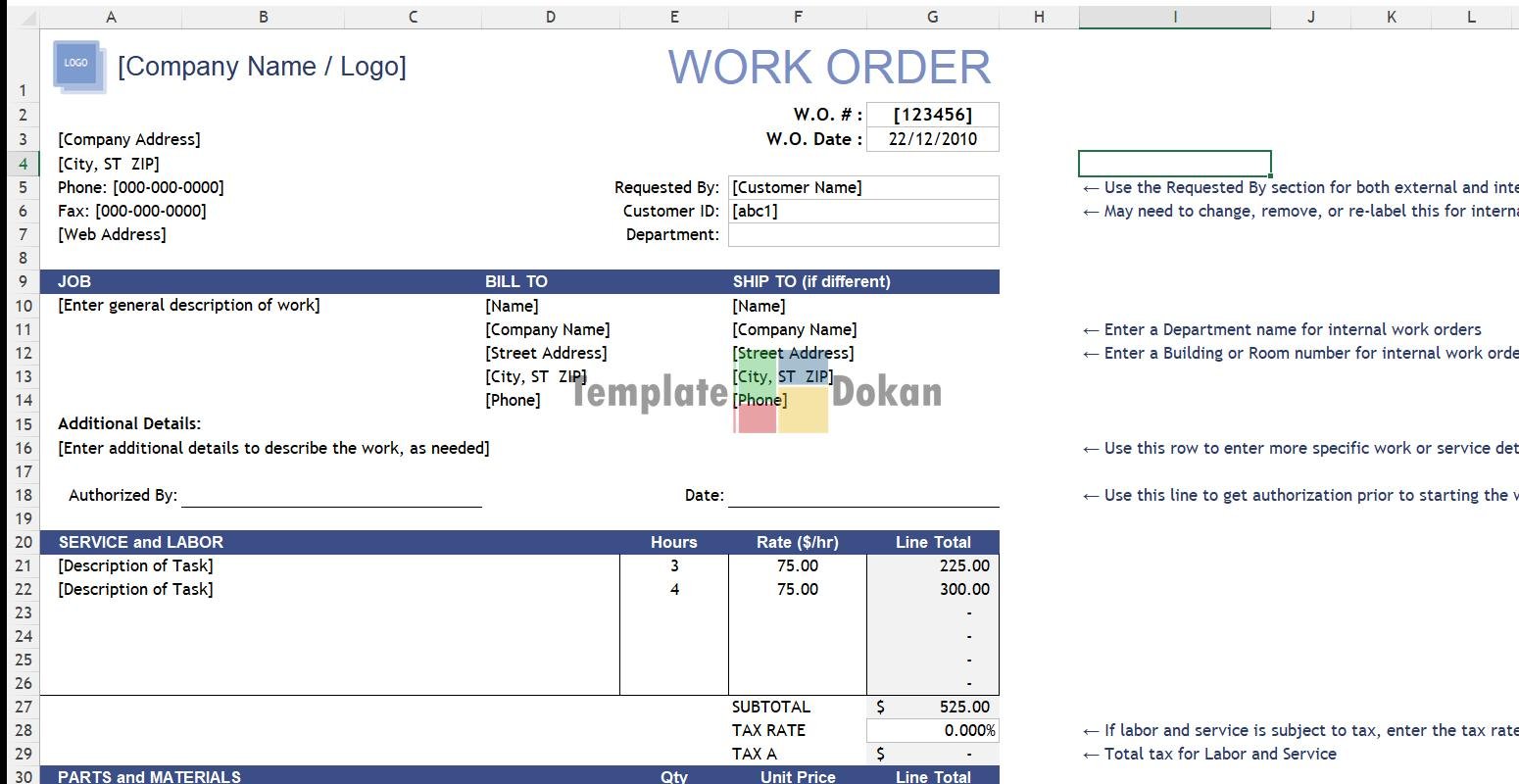This screenshot has width=1519, height=784.
Task: Select the SUBTOTAL amount 525.00 cell
Action: click(932, 707)
